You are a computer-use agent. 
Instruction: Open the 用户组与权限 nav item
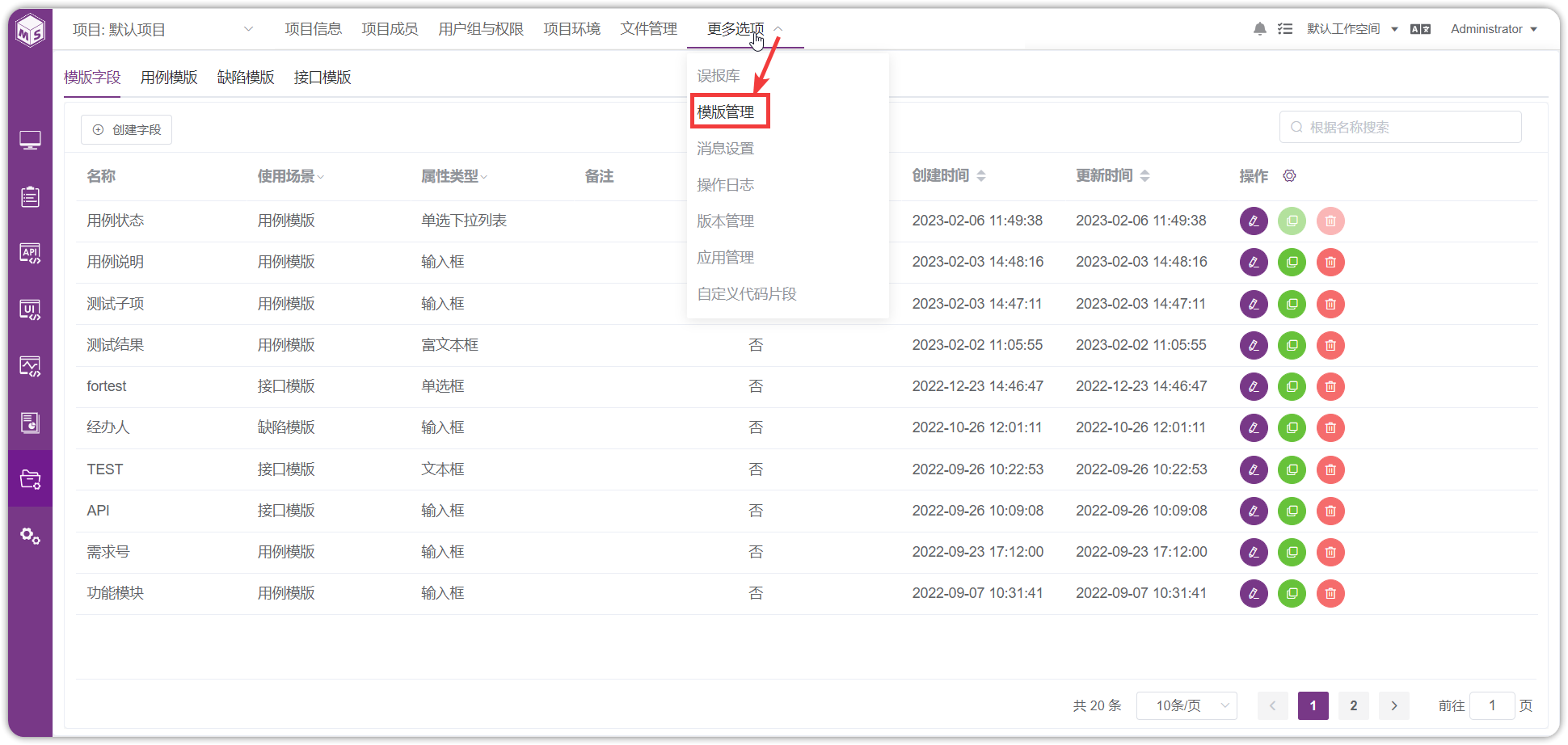pos(481,29)
